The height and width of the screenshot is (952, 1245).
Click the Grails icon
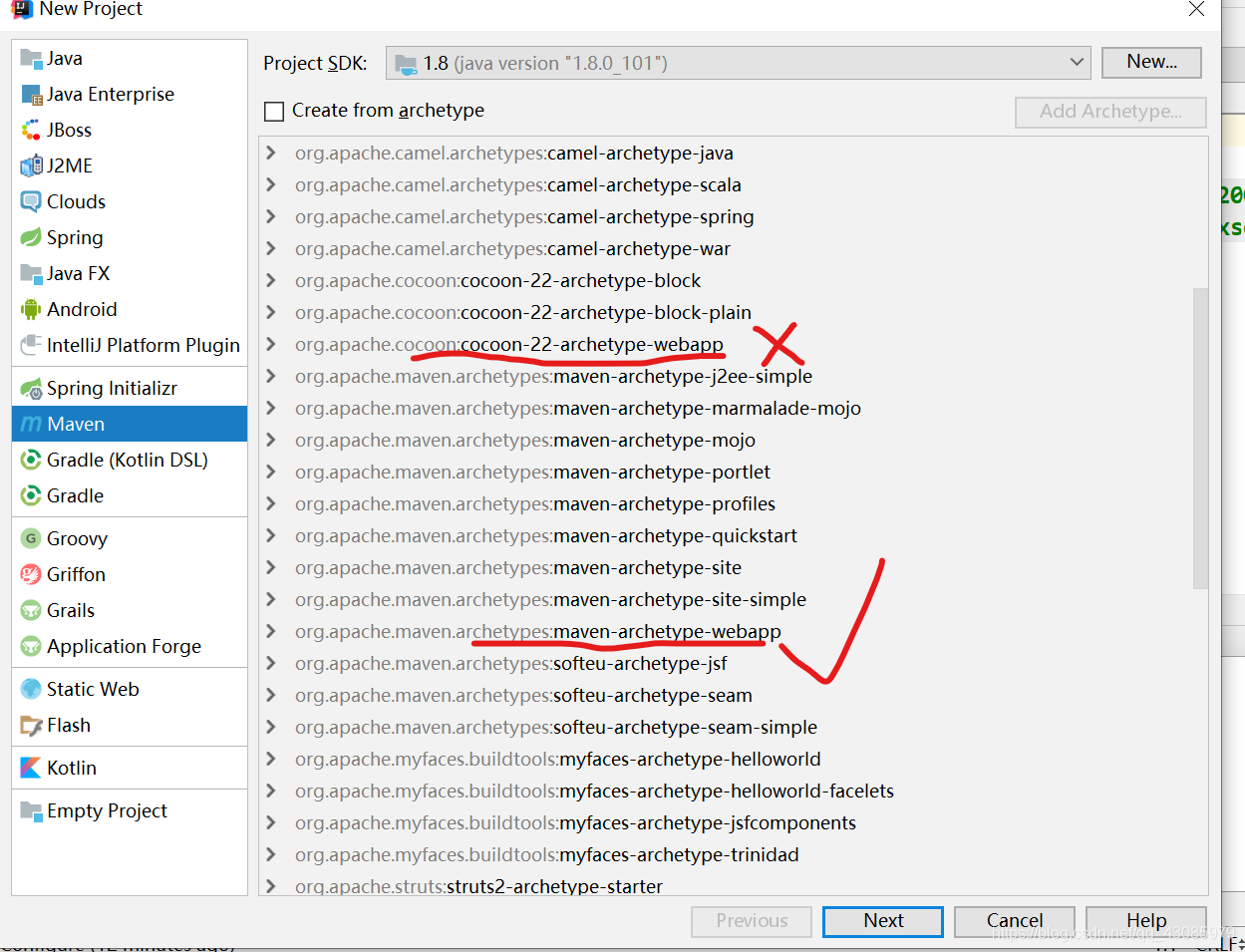click(31, 610)
